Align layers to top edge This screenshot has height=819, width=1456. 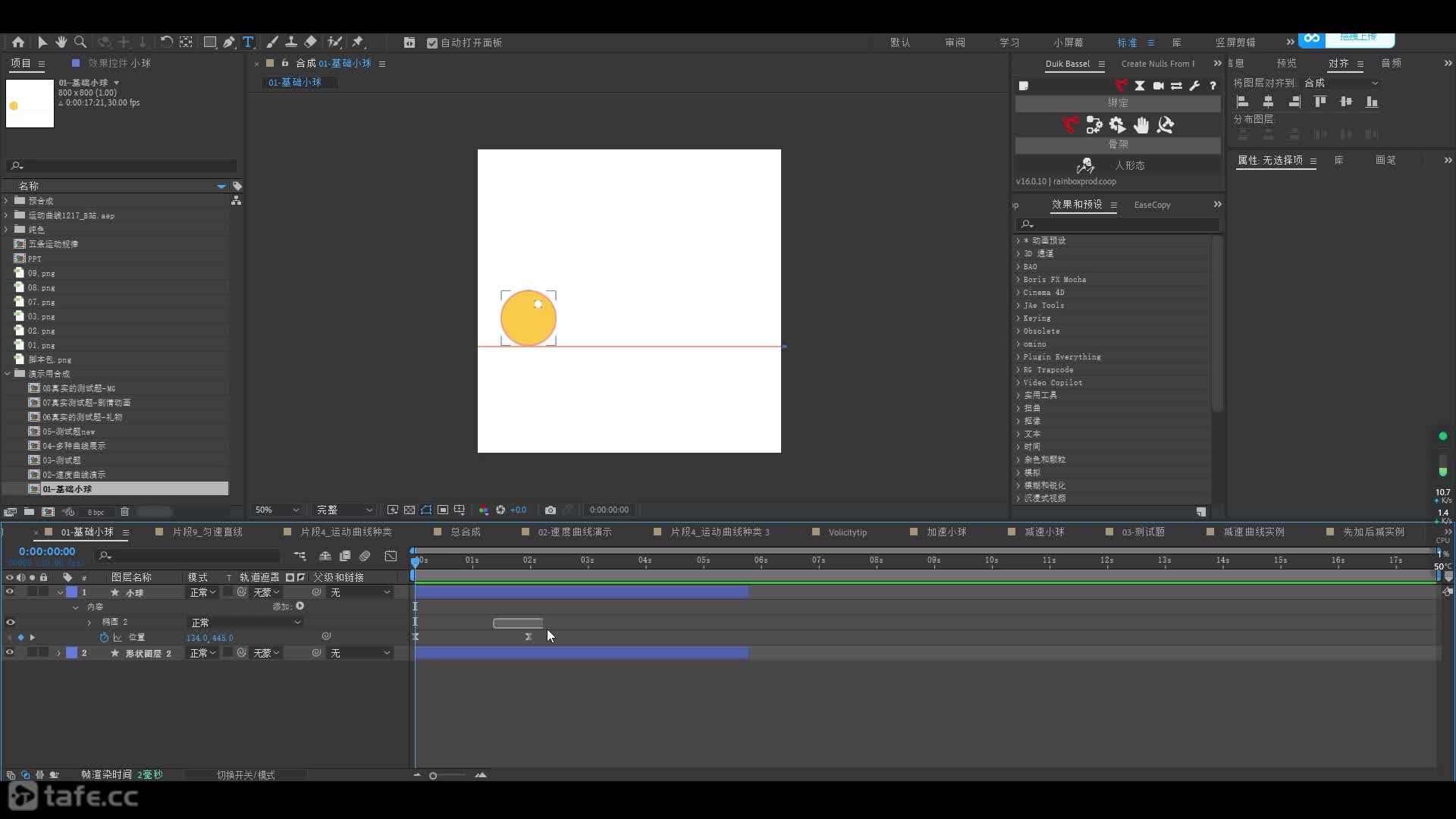point(1320,102)
